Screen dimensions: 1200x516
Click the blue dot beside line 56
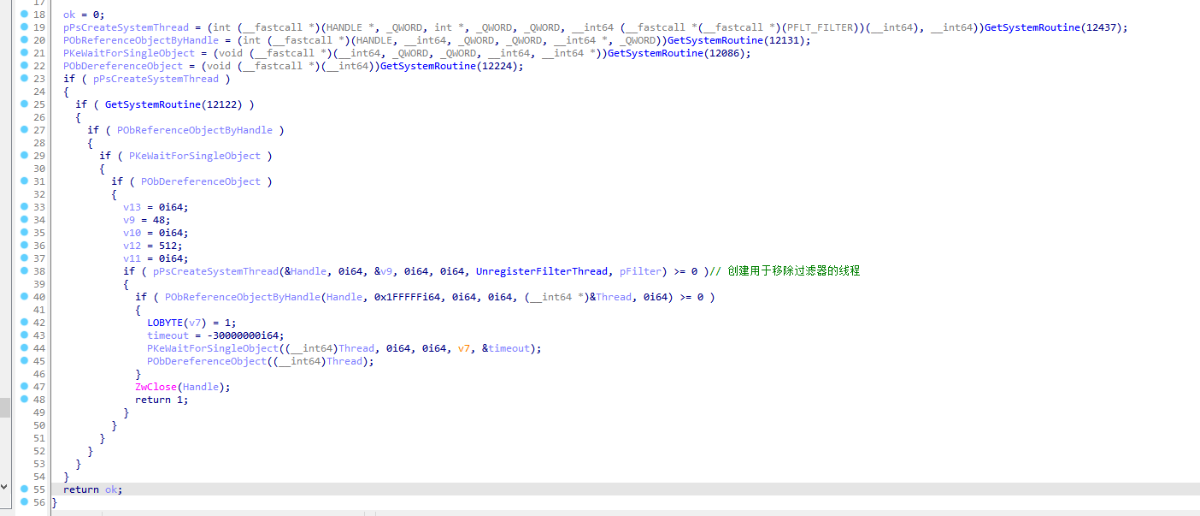24,502
